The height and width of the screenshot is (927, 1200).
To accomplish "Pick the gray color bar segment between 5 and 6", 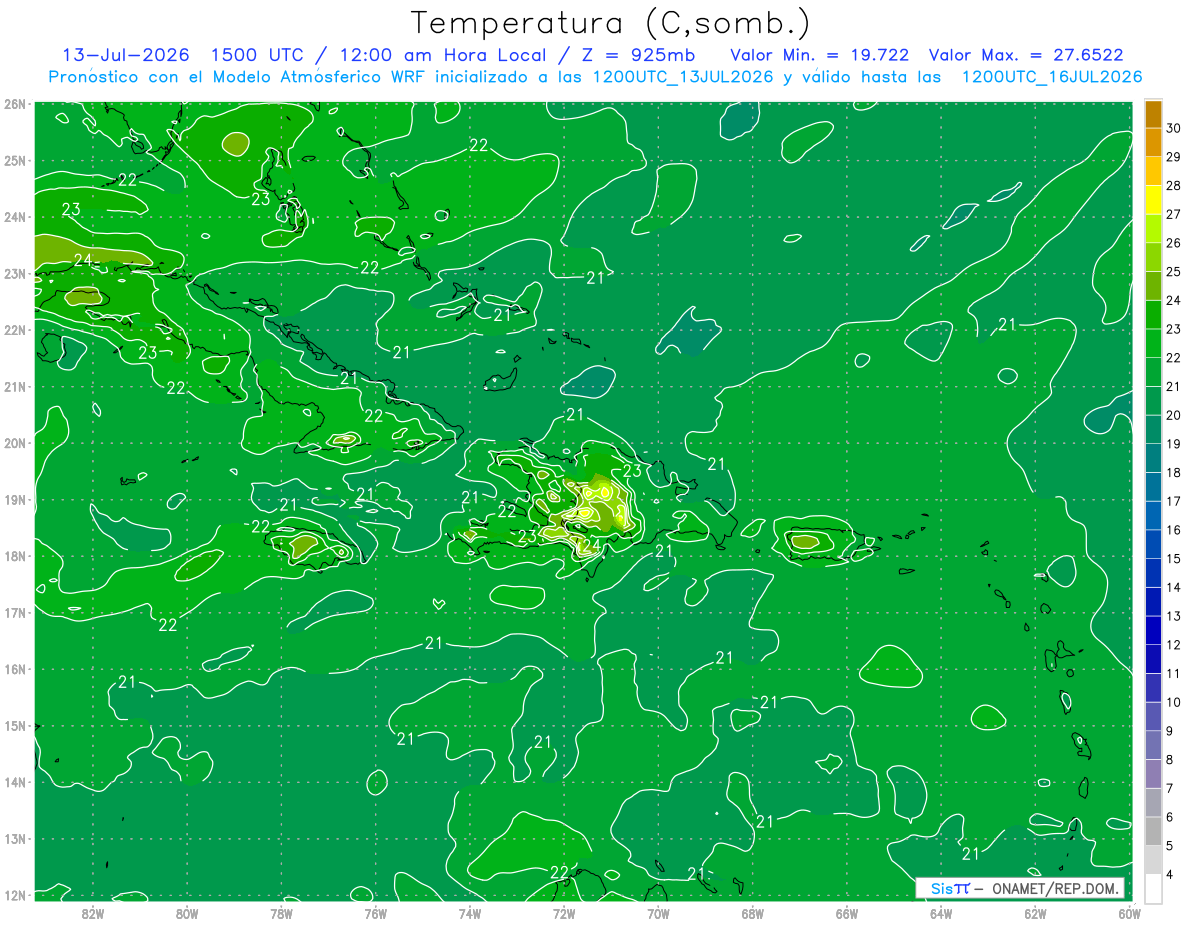I will (x=1153, y=831).
